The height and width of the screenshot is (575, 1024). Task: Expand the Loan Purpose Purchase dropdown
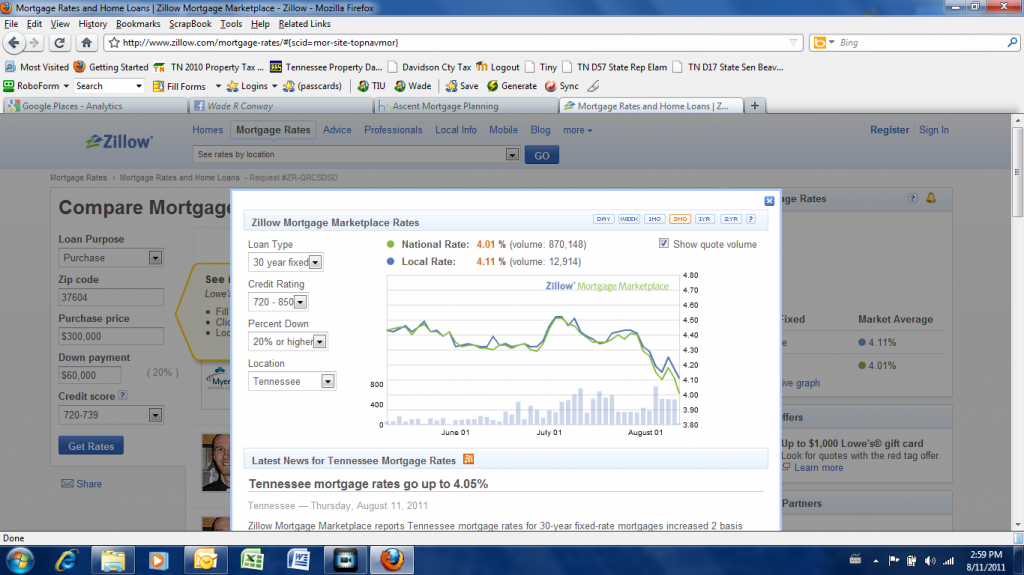click(x=110, y=257)
